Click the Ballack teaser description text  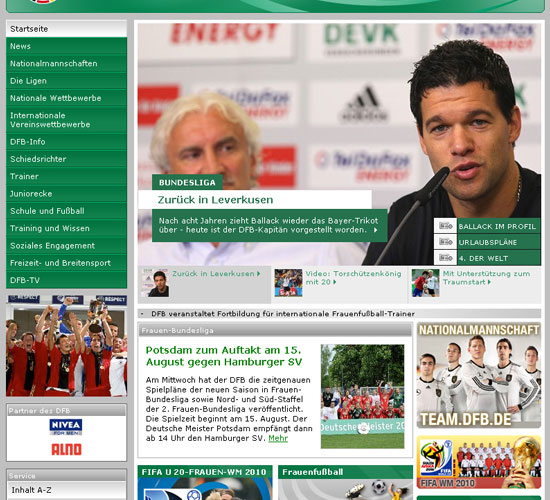tap(268, 225)
